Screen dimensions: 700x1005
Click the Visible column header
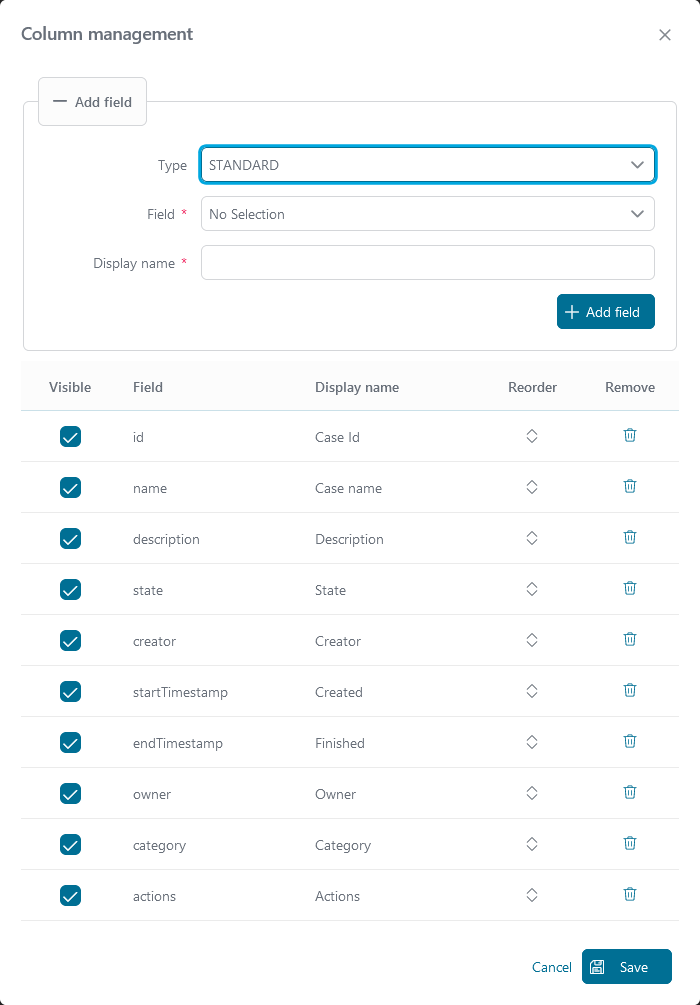[x=70, y=387]
